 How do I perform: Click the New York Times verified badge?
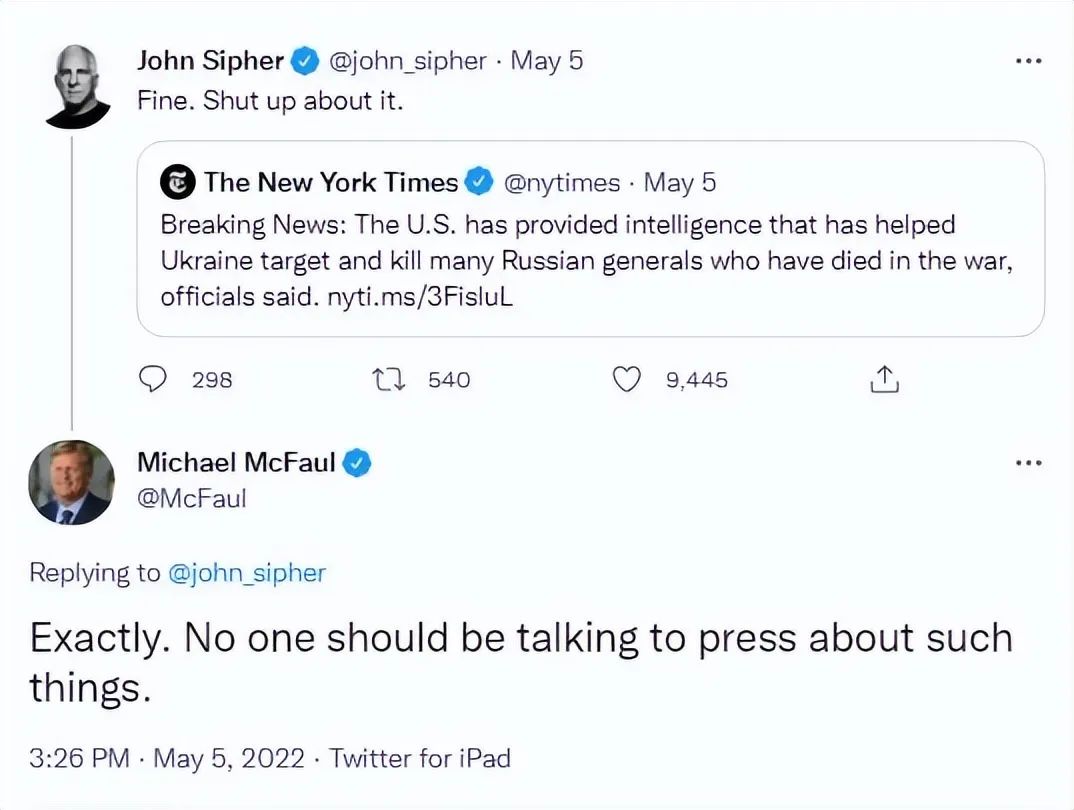point(479,182)
